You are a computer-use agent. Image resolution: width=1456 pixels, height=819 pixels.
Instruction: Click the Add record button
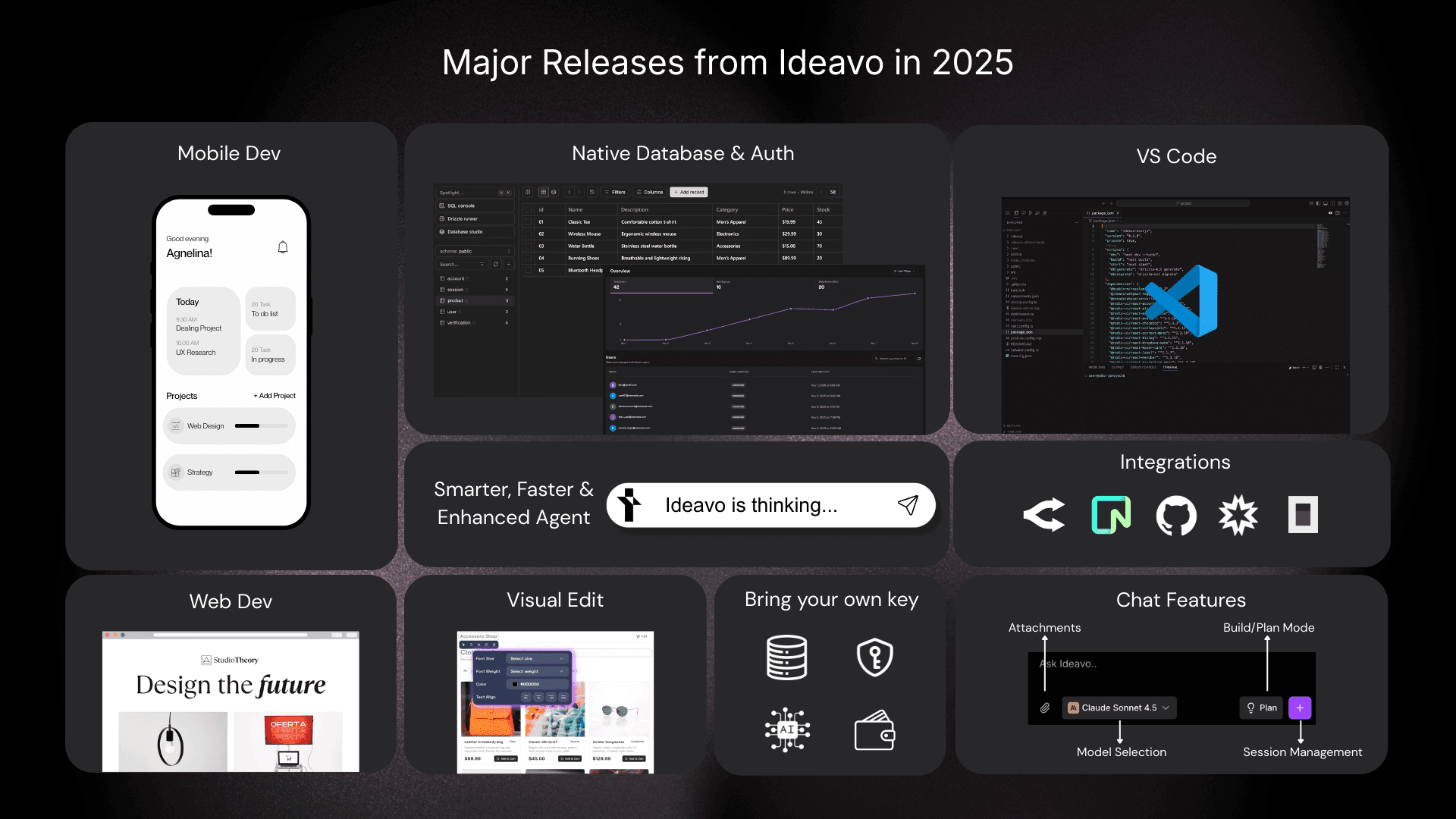(x=689, y=192)
